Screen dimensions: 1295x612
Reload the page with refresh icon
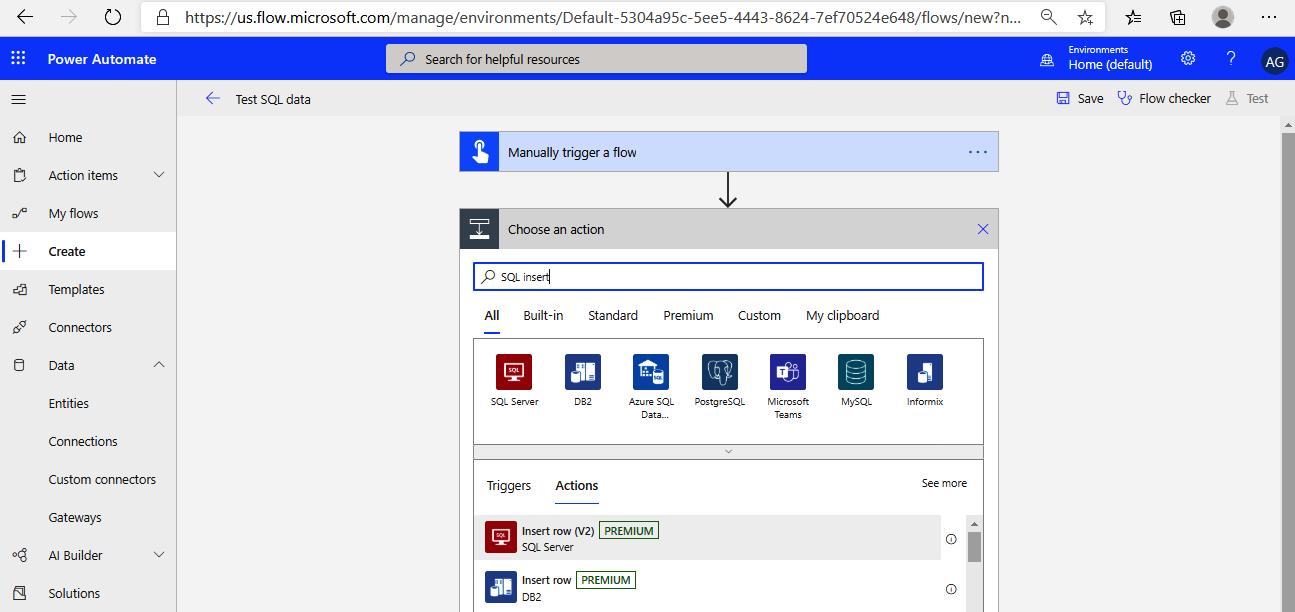pyautogui.click(x=113, y=17)
